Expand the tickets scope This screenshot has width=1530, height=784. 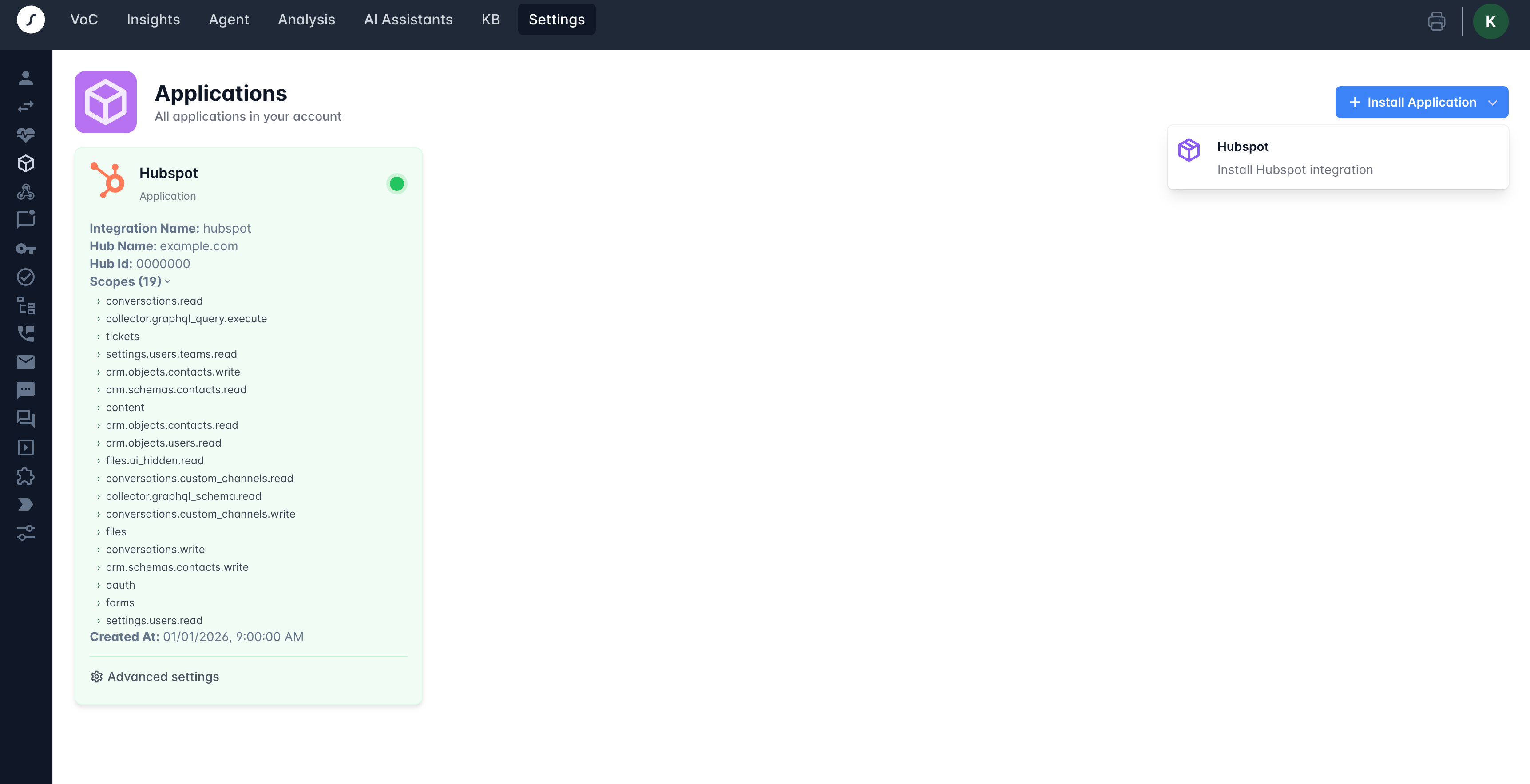point(118,337)
